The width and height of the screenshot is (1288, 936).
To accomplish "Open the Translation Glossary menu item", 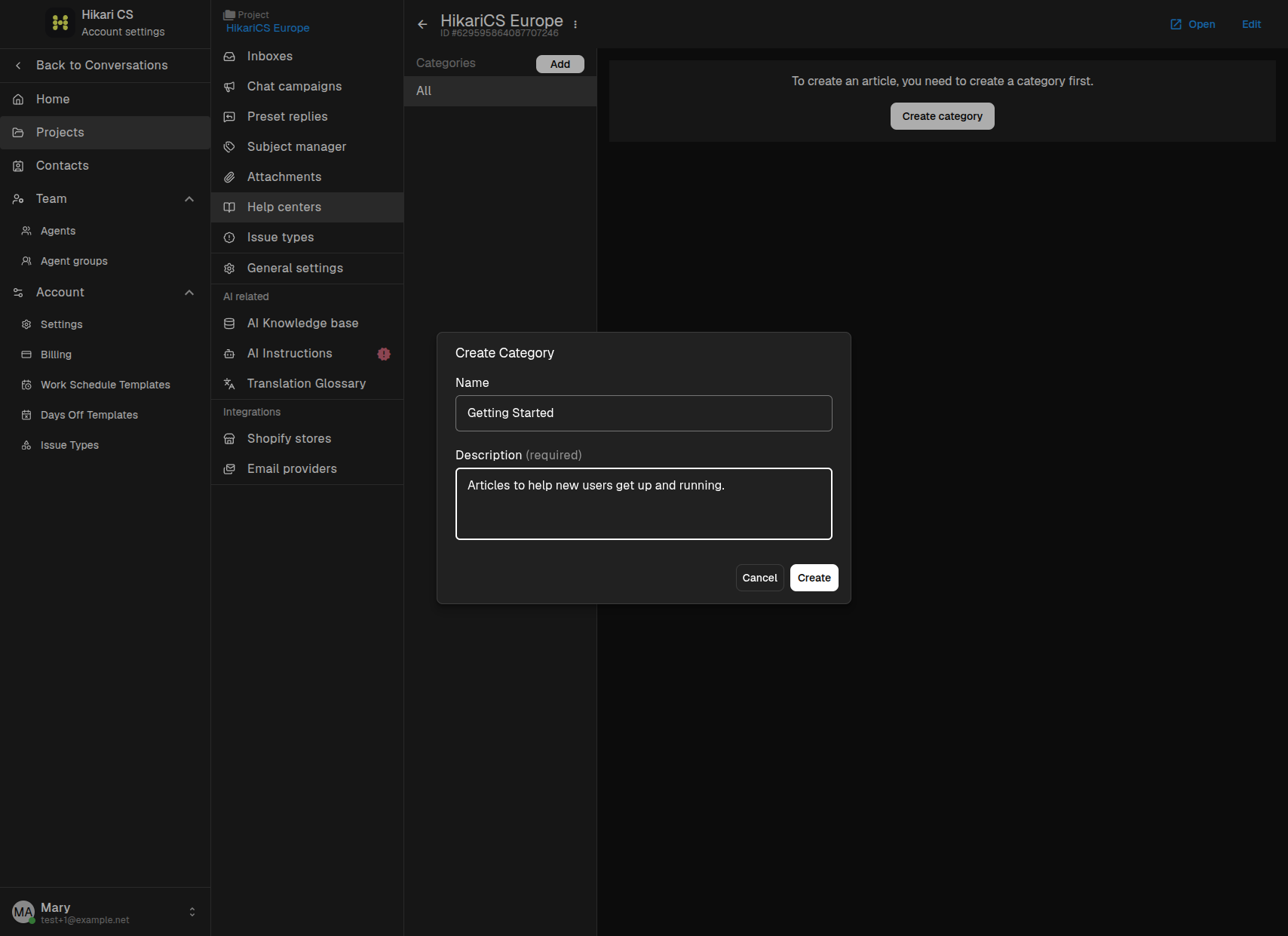I will click(x=307, y=384).
